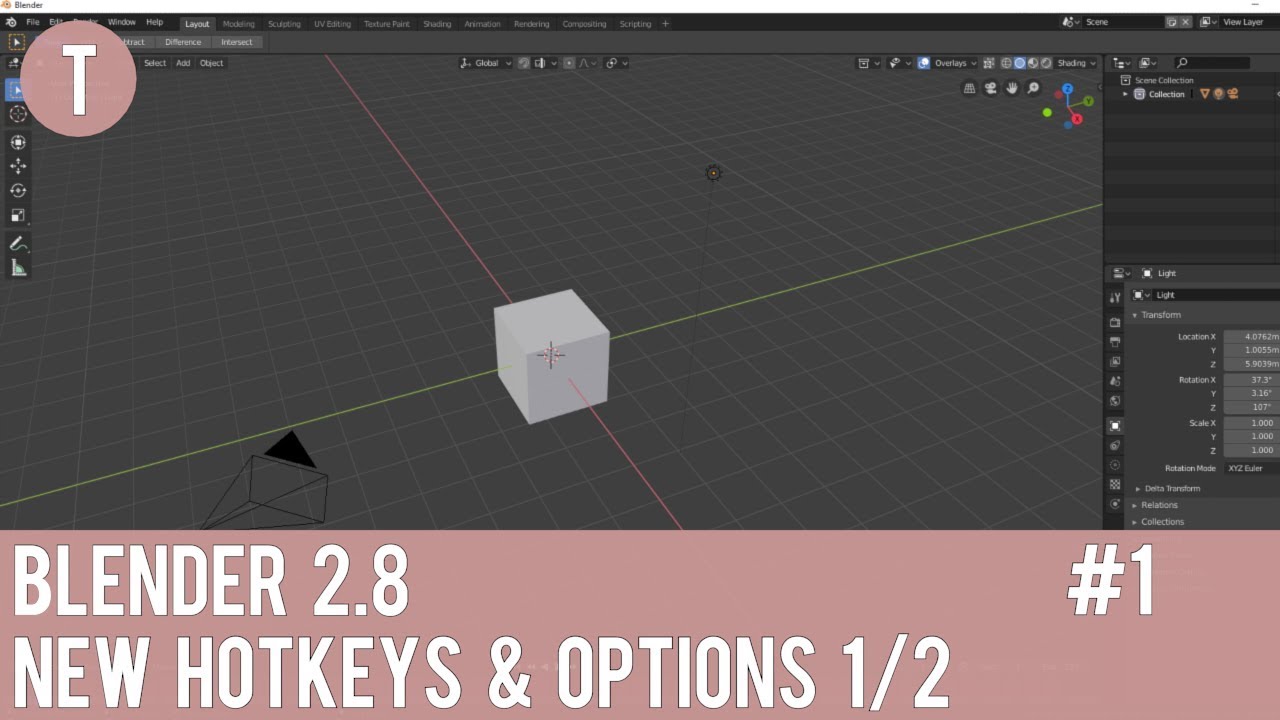Expand the Collections panel
The height and width of the screenshot is (720, 1280).
(1158, 522)
